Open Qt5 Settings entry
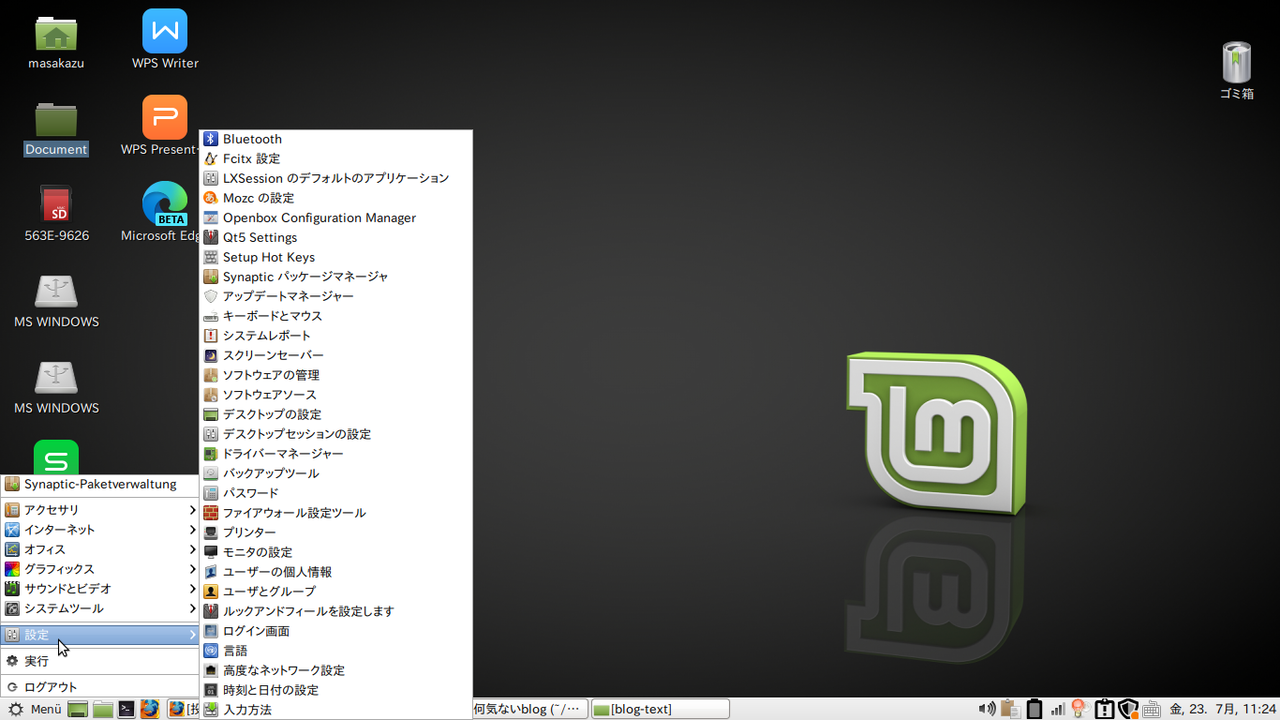This screenshot has height=720, width=1280. [x=336, y=237]
